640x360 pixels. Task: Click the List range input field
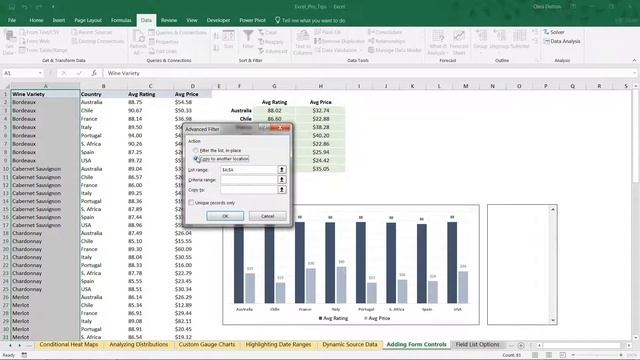click(x=249, y=169)
